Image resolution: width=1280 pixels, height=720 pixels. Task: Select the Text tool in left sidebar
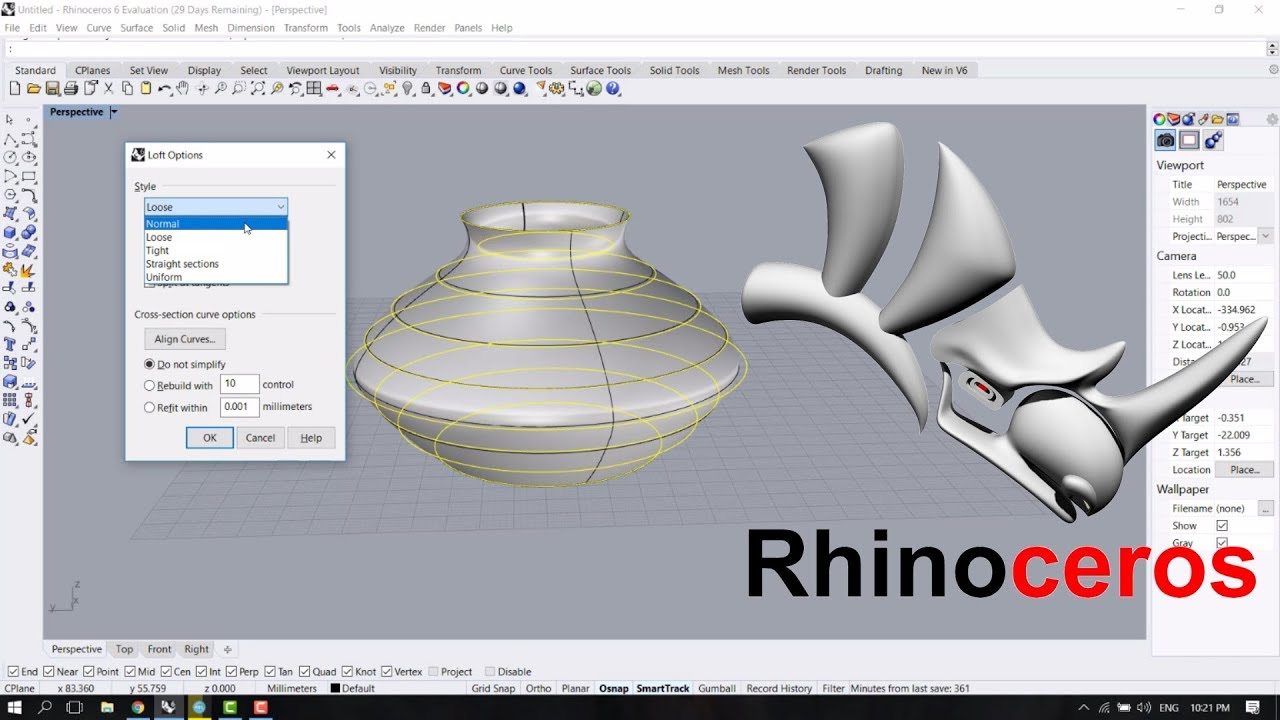[x=10, y=344]
